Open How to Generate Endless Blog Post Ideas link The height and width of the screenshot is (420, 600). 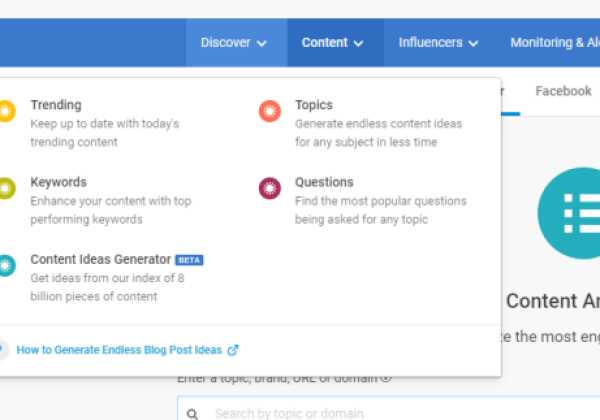tap(120, 350)
